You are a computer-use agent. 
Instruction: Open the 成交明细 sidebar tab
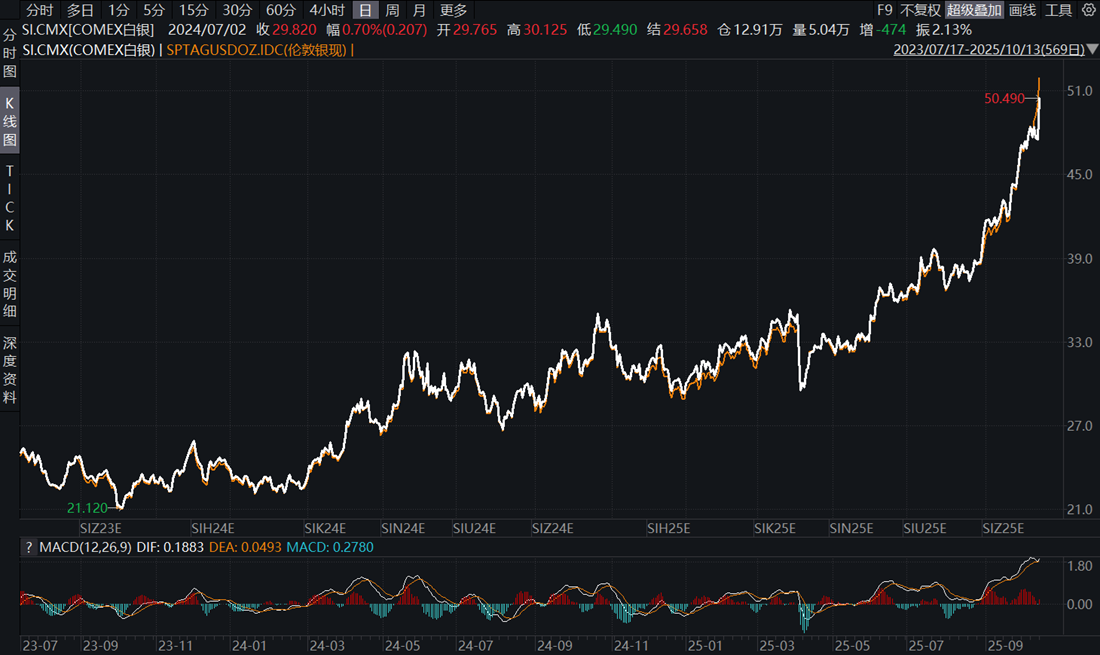point(10,285)
